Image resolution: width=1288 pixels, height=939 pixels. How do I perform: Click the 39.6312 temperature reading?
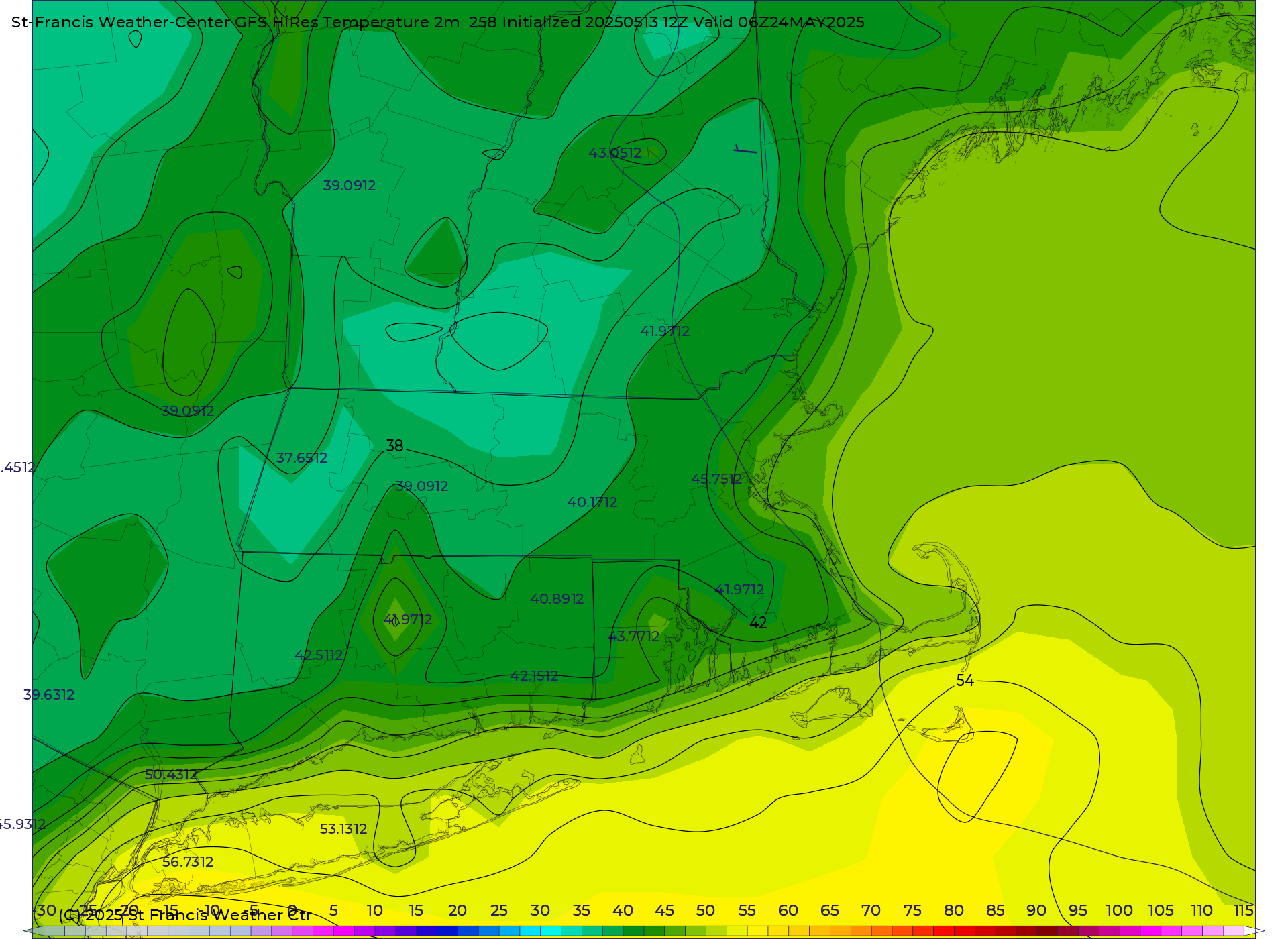coord(49,695)
